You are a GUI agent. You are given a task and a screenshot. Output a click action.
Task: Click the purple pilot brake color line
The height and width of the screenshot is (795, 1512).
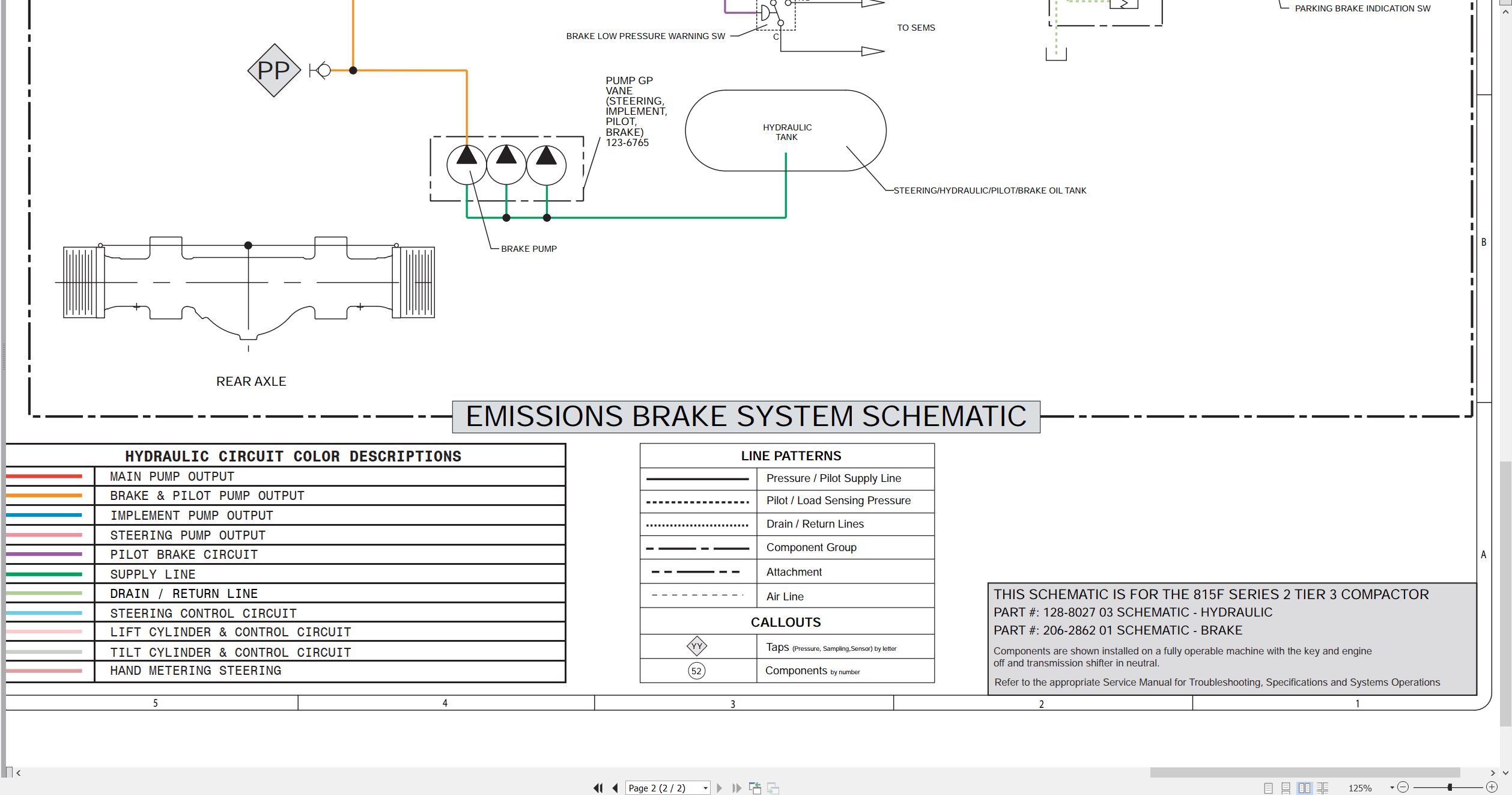[44, 554]
